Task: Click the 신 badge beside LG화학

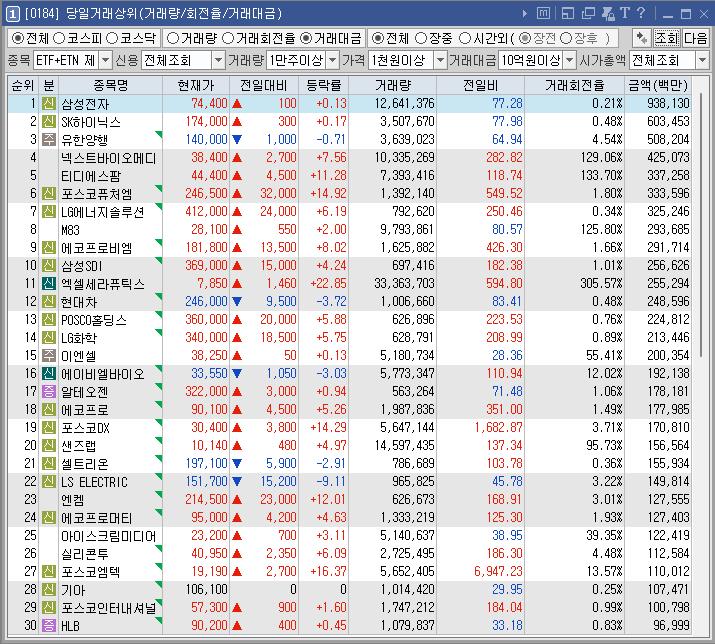Action: pos(49,338)
